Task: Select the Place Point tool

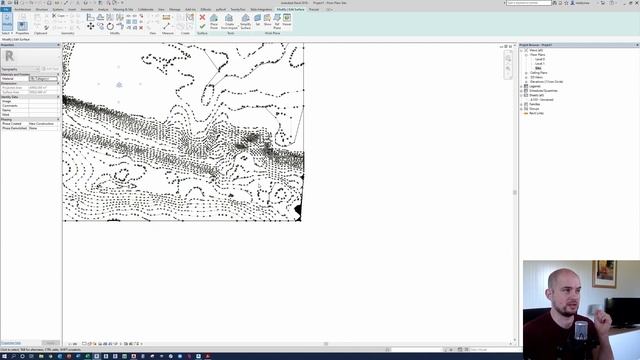Action: point(214,21)
